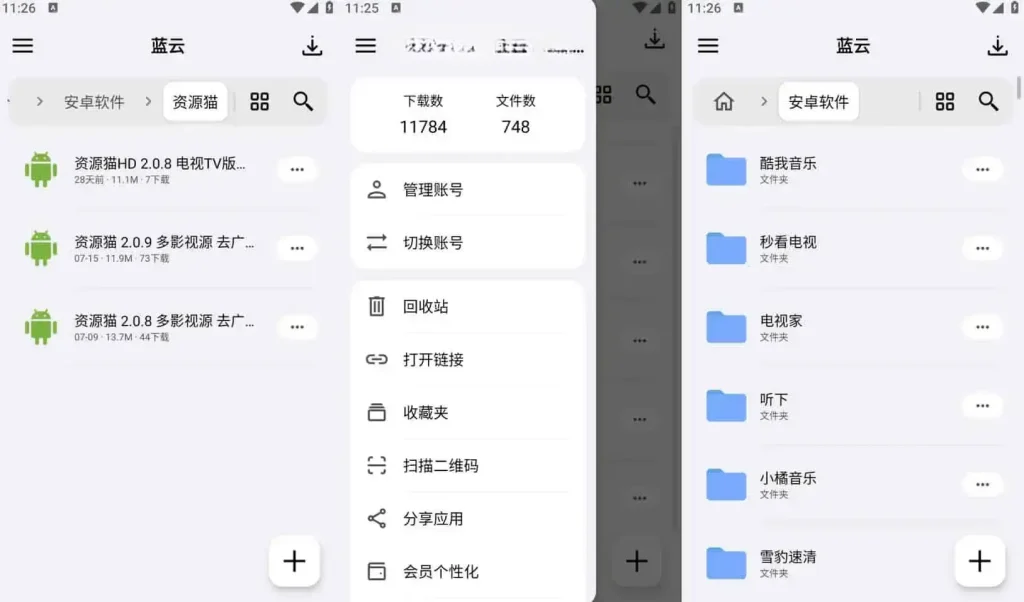Viewport: 1024px width, 602px height.
Task: Open more options for the 酷我音乐 folder
Action: coord(982,169)
